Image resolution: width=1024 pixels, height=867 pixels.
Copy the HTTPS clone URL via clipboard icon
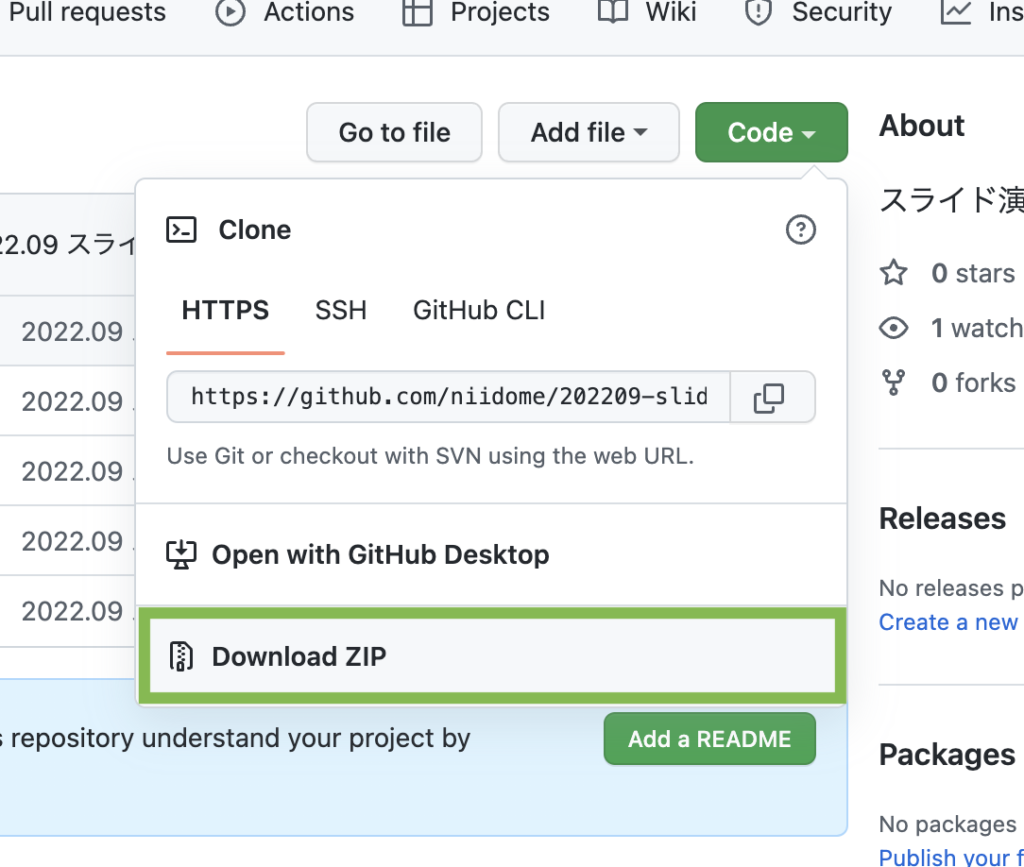click(x=768, y=398)
